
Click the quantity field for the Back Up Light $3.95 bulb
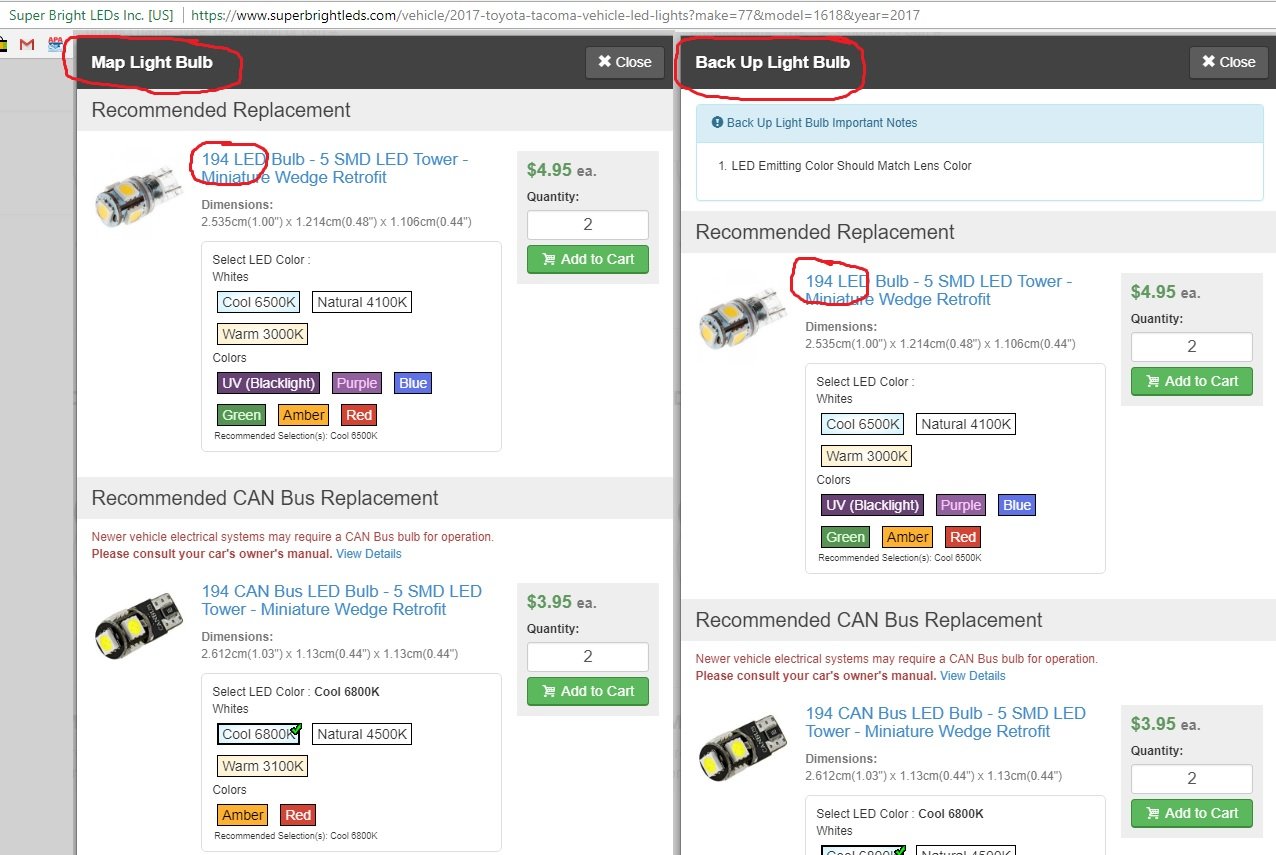[1192, 778]
